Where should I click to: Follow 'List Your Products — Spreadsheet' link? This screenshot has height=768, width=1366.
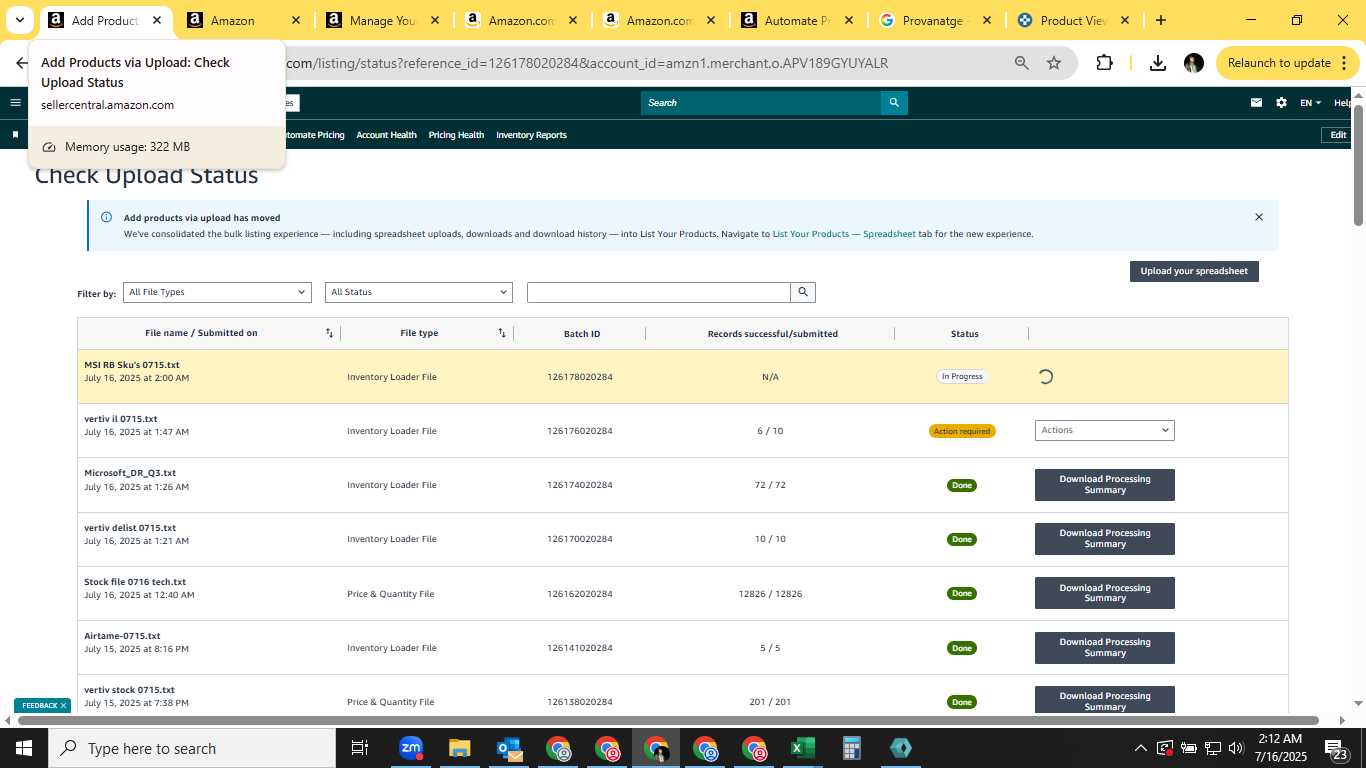click(x=844, y=234)
